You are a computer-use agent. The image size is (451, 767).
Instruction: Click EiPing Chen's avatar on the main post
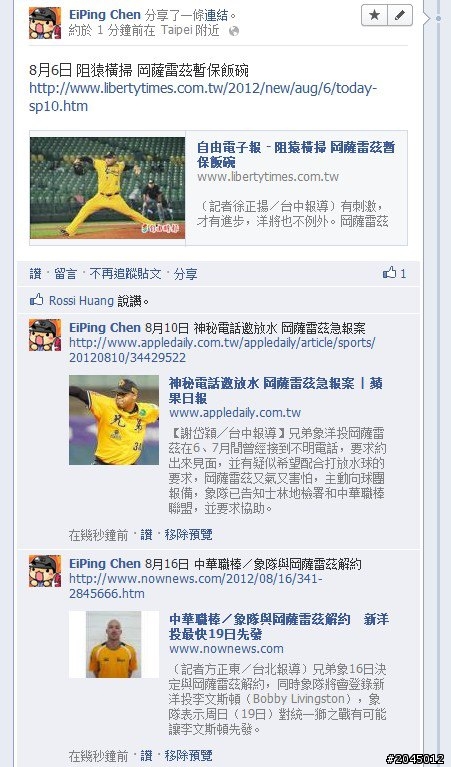tap(45, 23)
